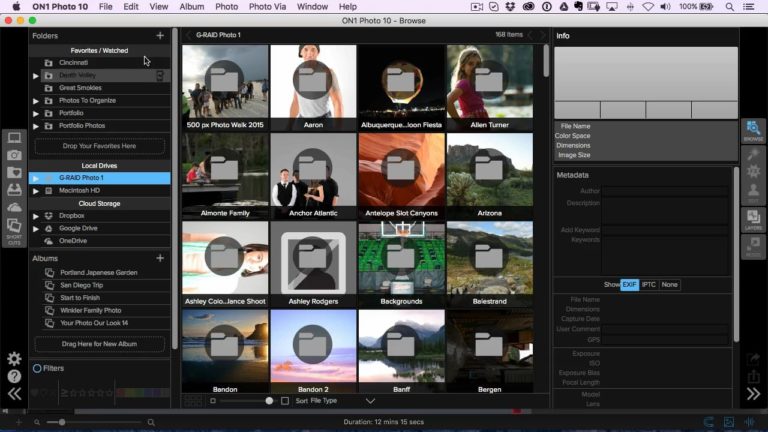Open the Favorites folder shortcut with heart
The width and height of the screenshot is (768, 432).
[14, 172]
